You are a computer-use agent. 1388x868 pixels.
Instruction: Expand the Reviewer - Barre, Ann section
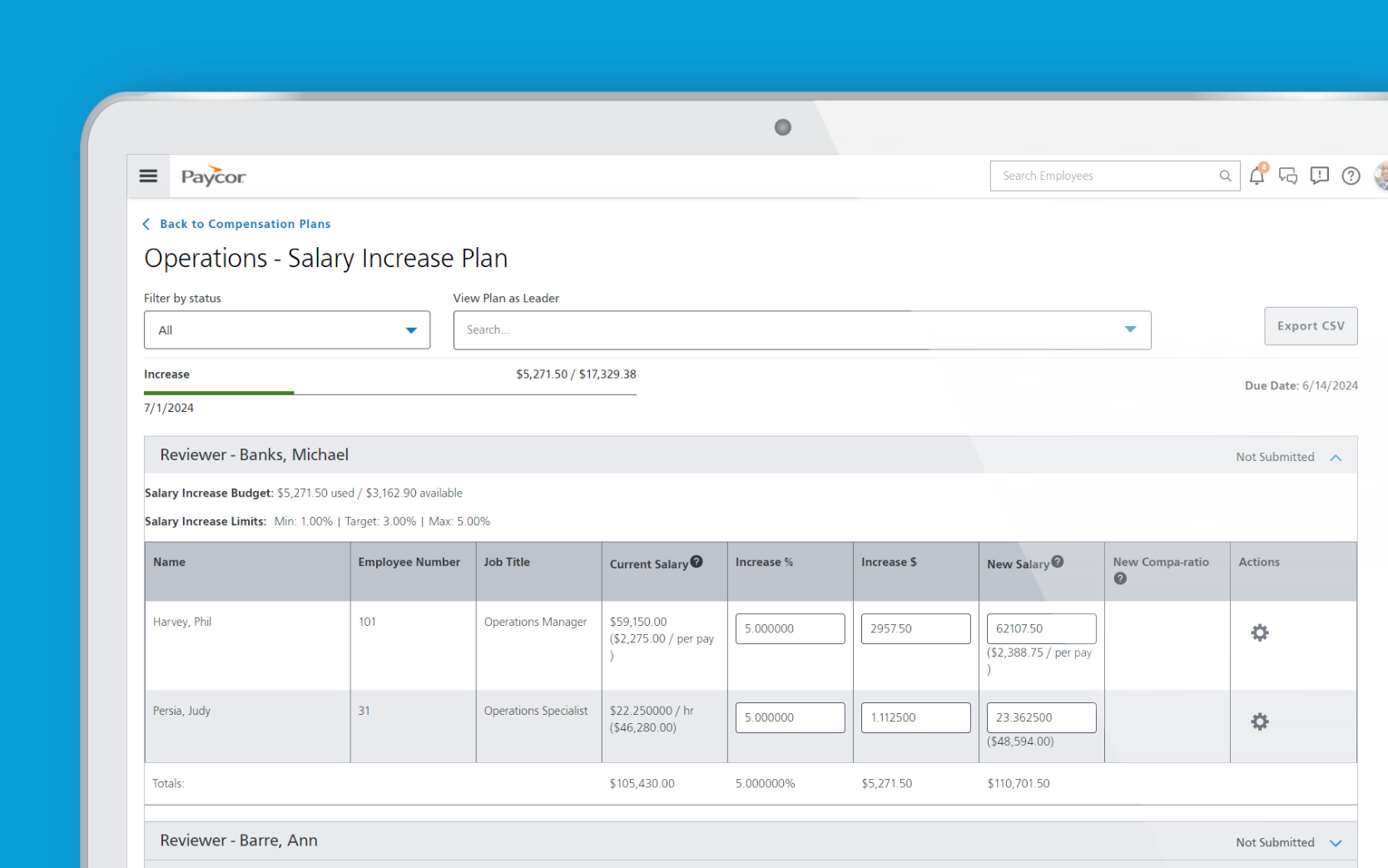(x=1336, y=842)
